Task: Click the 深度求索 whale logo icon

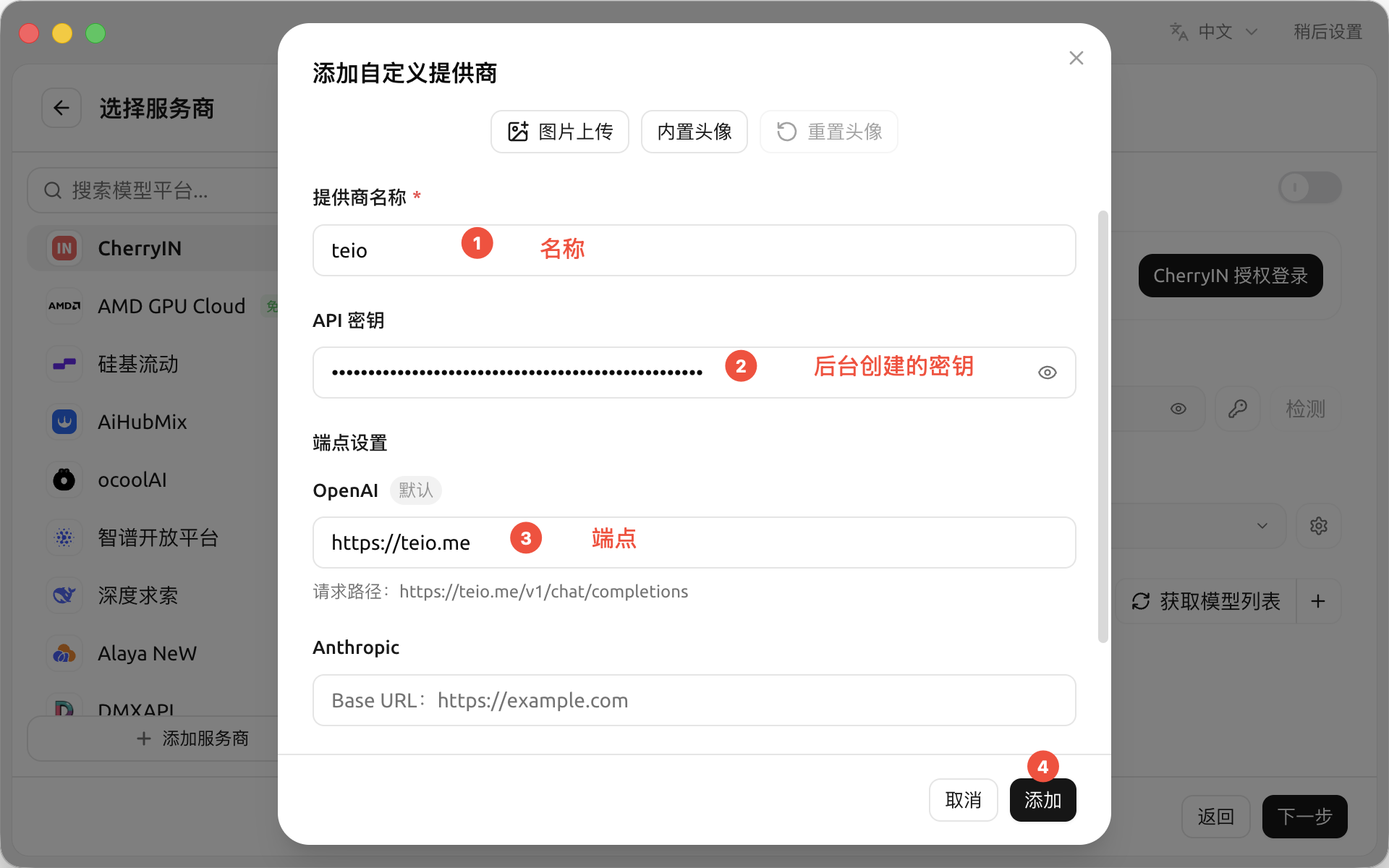Action: [x=64, y=595]
